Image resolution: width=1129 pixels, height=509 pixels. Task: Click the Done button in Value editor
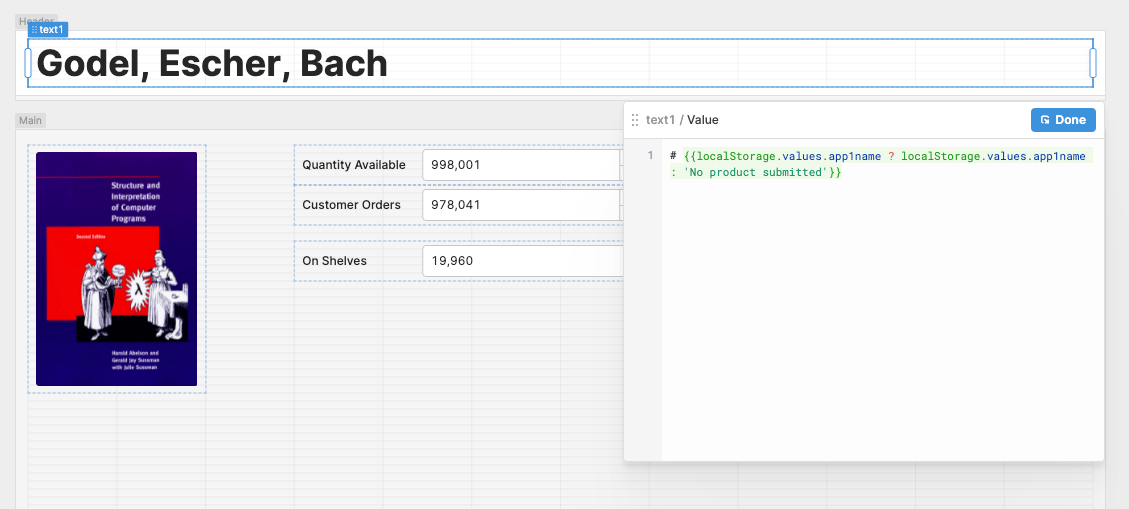pyautogui.click(x=1063, y=120)
